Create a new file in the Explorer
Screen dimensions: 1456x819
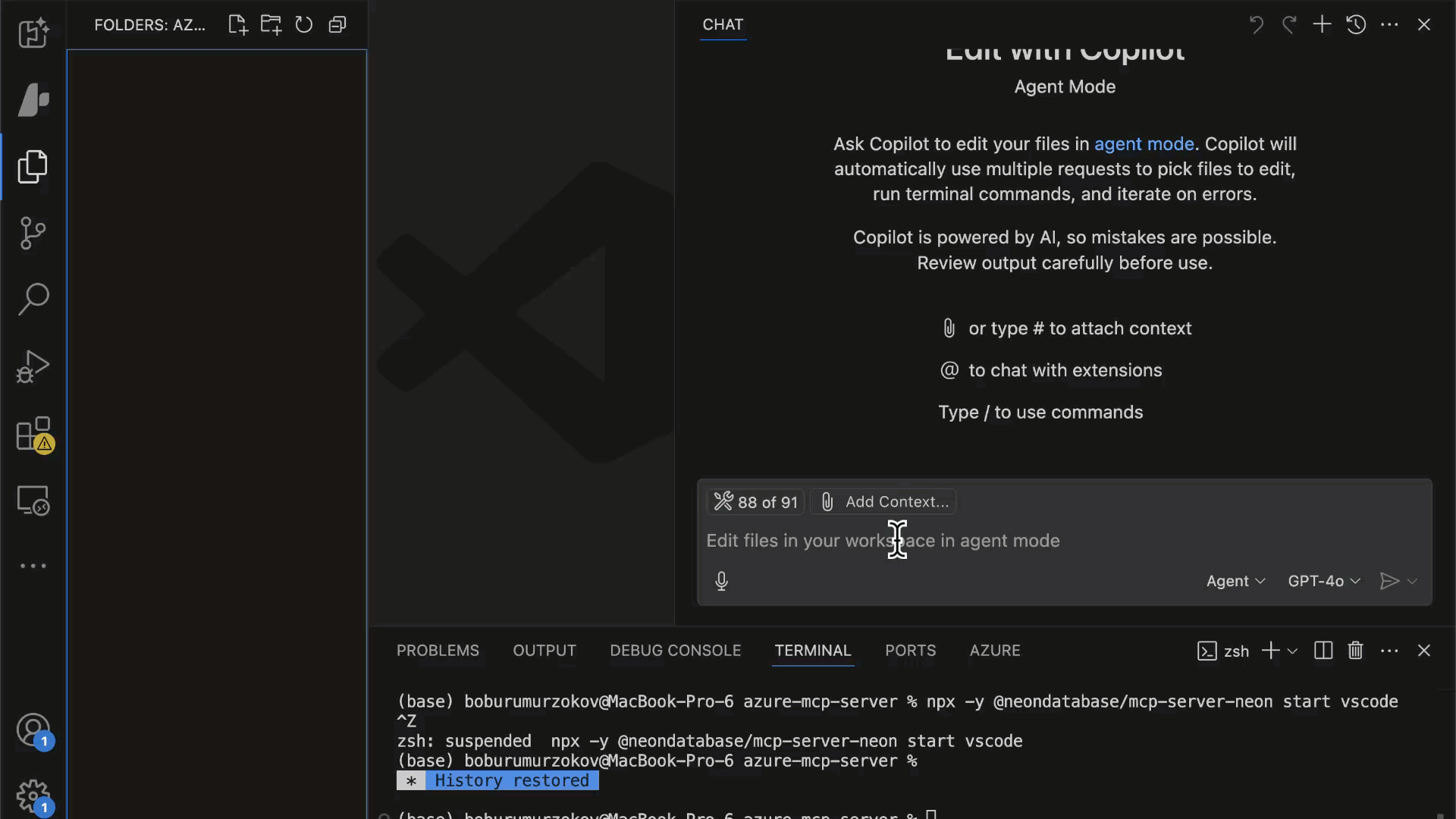[237, 24]
